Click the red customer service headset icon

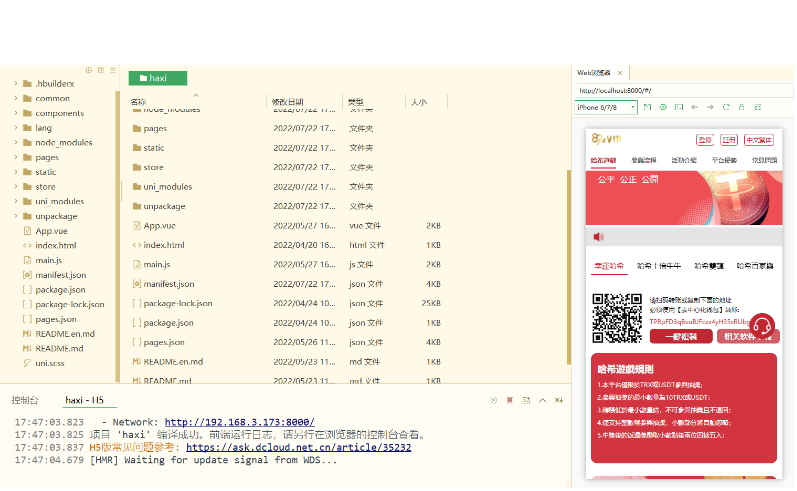pos(761,325)
